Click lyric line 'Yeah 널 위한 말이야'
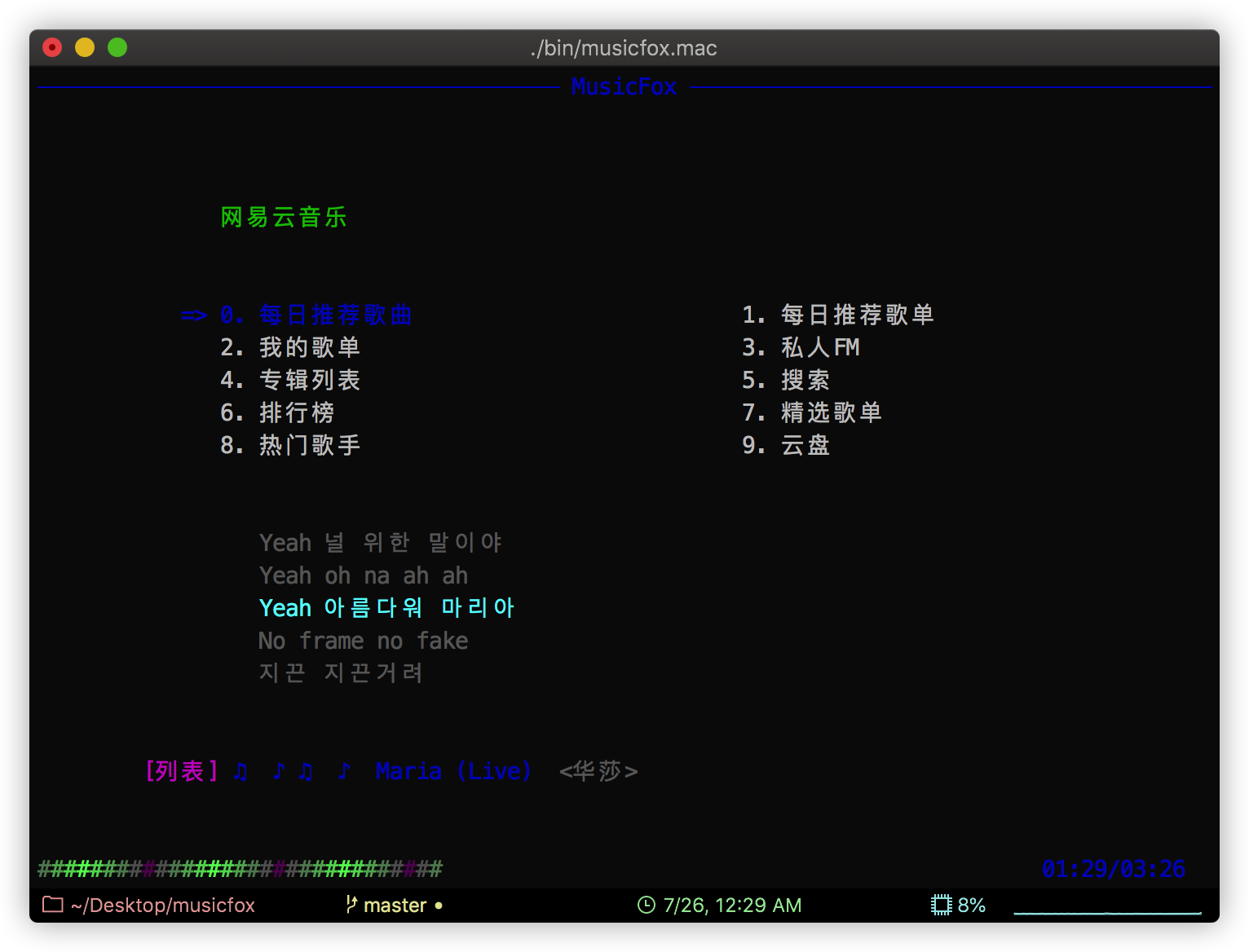1249x952 pixels. (380, 543)
